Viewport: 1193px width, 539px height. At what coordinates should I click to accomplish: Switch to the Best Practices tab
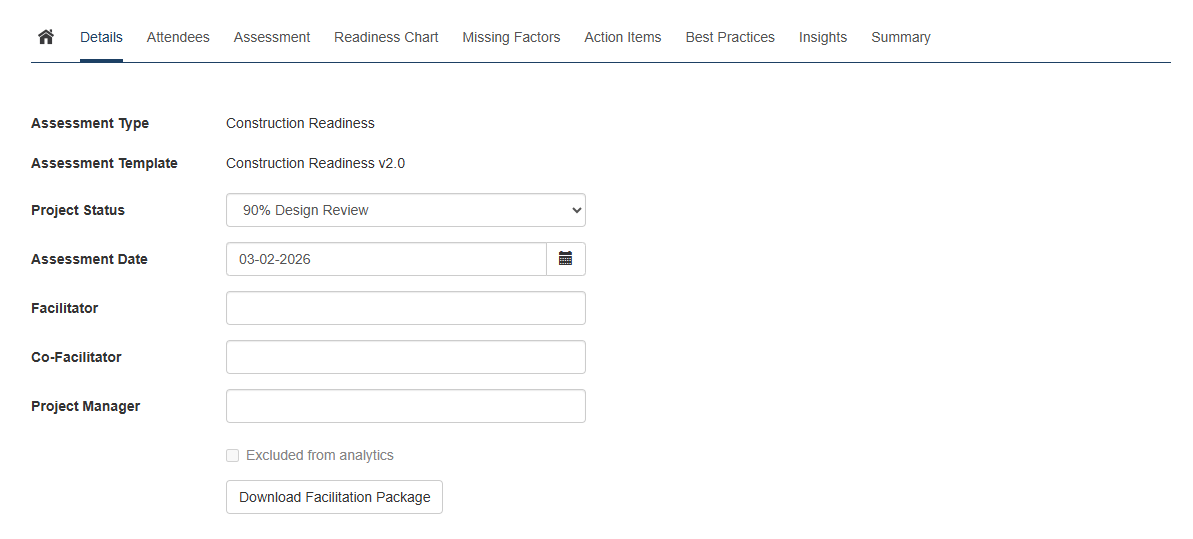click(x=730, y=37)
